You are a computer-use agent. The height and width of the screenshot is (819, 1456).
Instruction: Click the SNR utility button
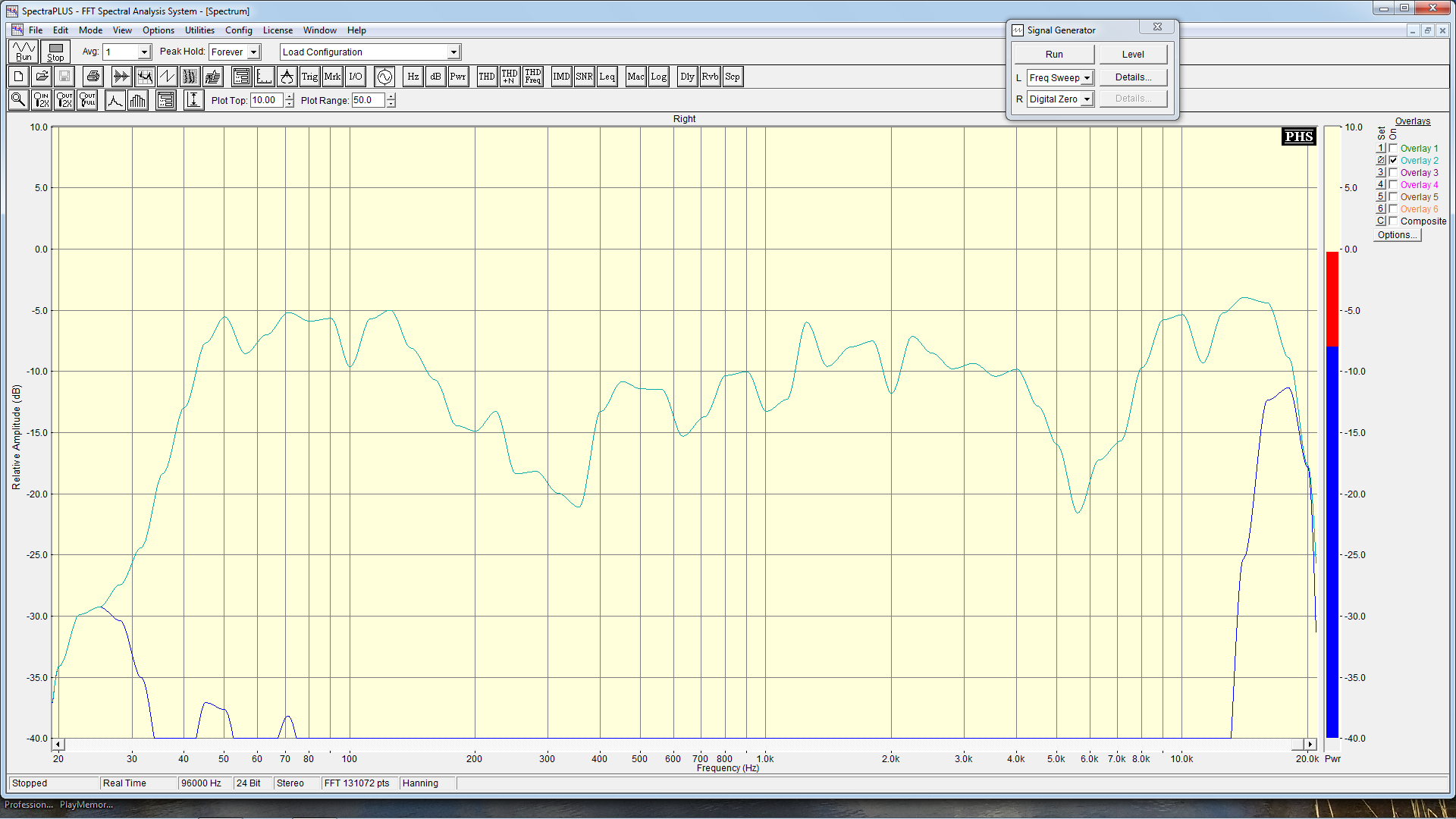584,77
